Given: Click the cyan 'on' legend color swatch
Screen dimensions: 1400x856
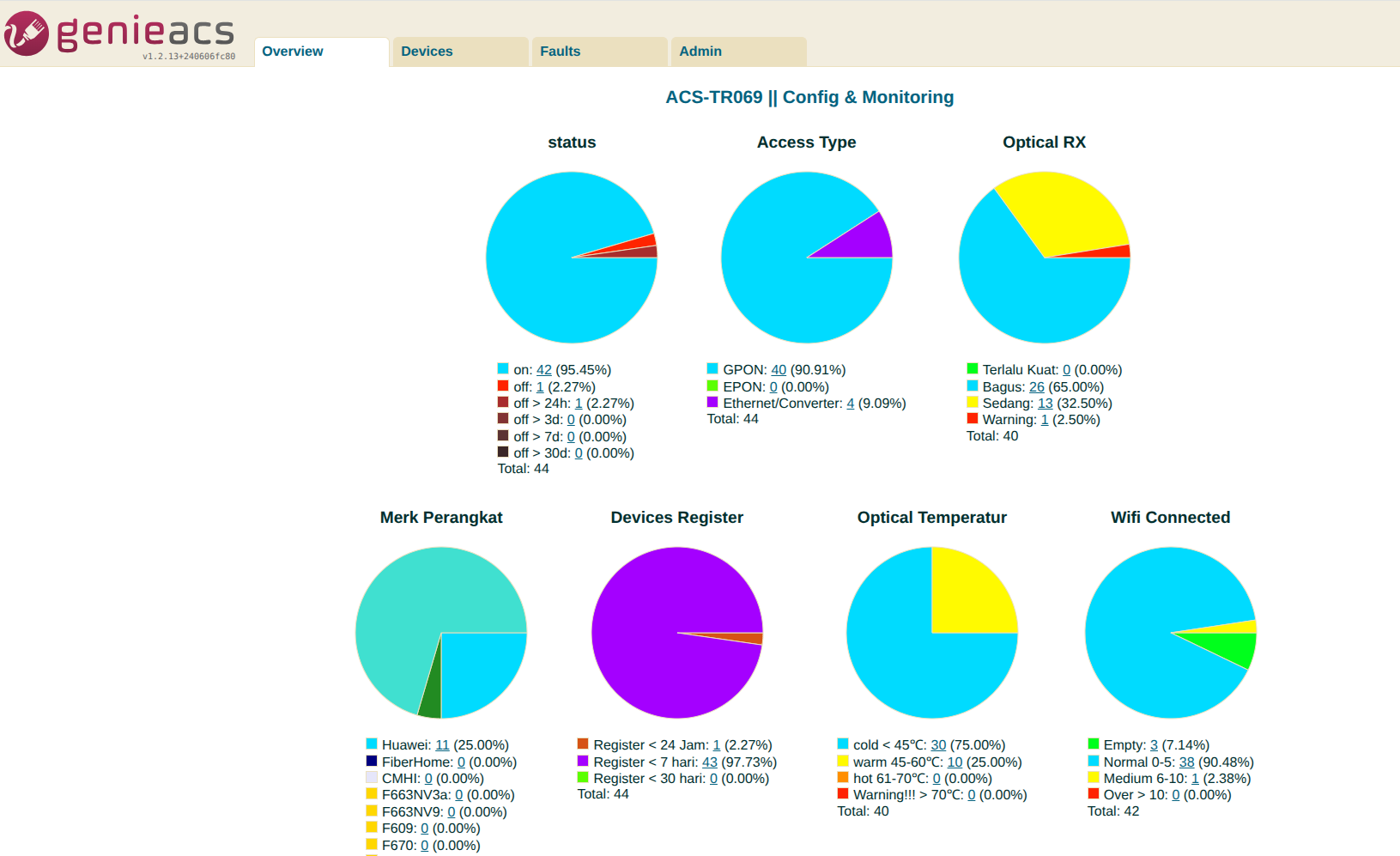Looking at the screenshot, I should point(503,369).
